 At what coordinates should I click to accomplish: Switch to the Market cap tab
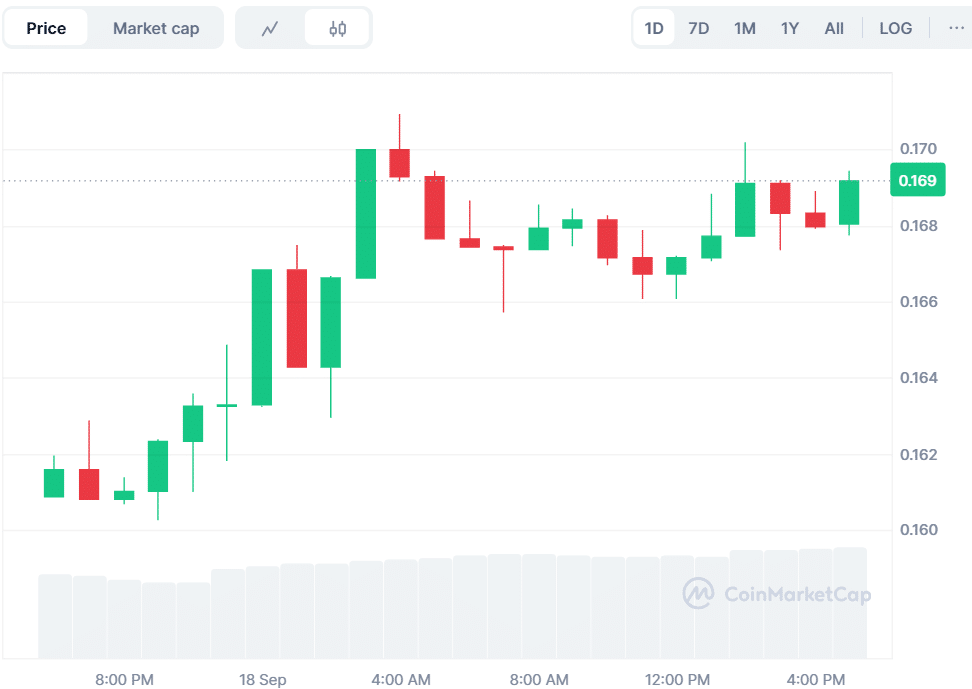pos(155,28)
